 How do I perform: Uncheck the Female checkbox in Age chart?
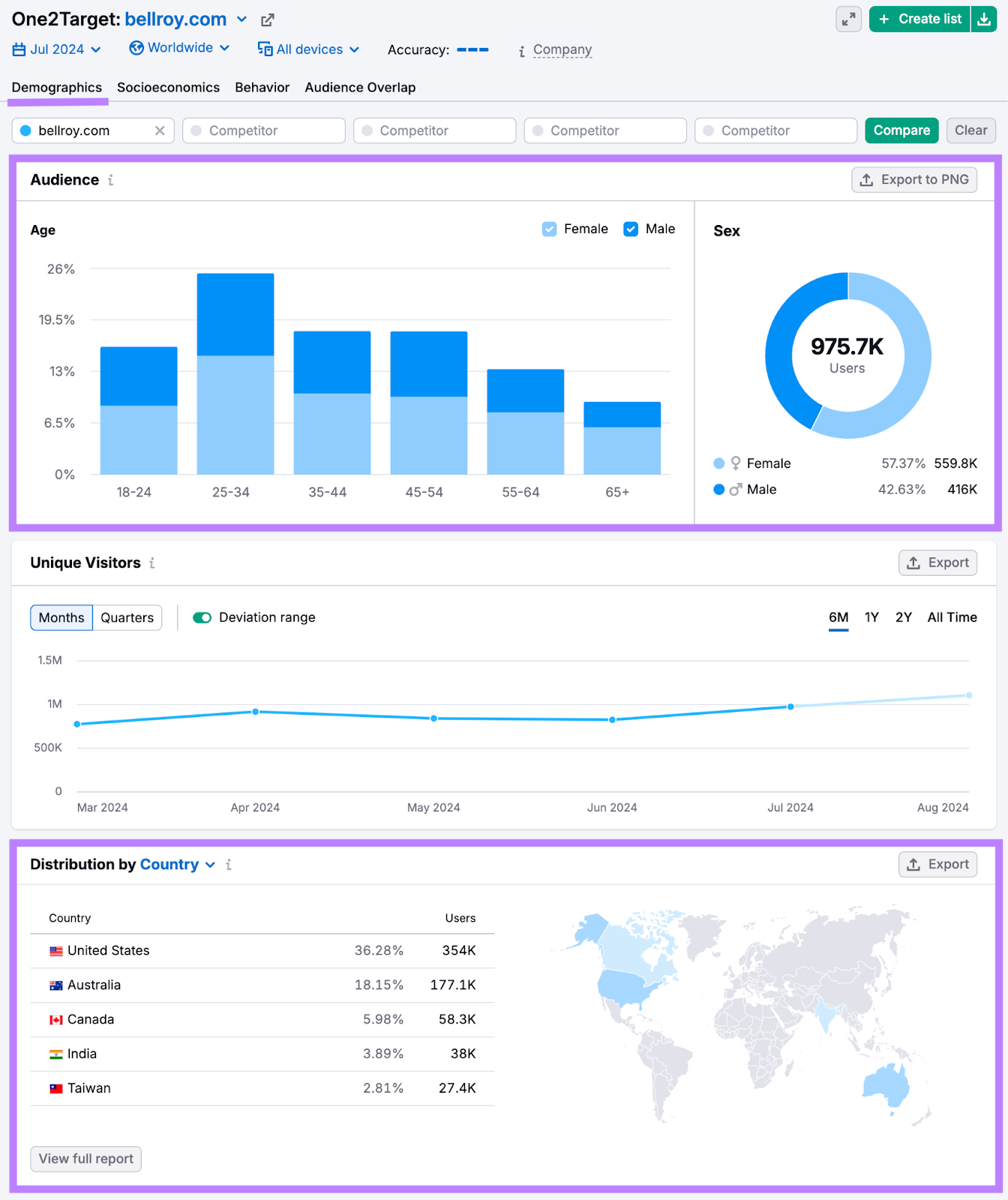point(550,229)
